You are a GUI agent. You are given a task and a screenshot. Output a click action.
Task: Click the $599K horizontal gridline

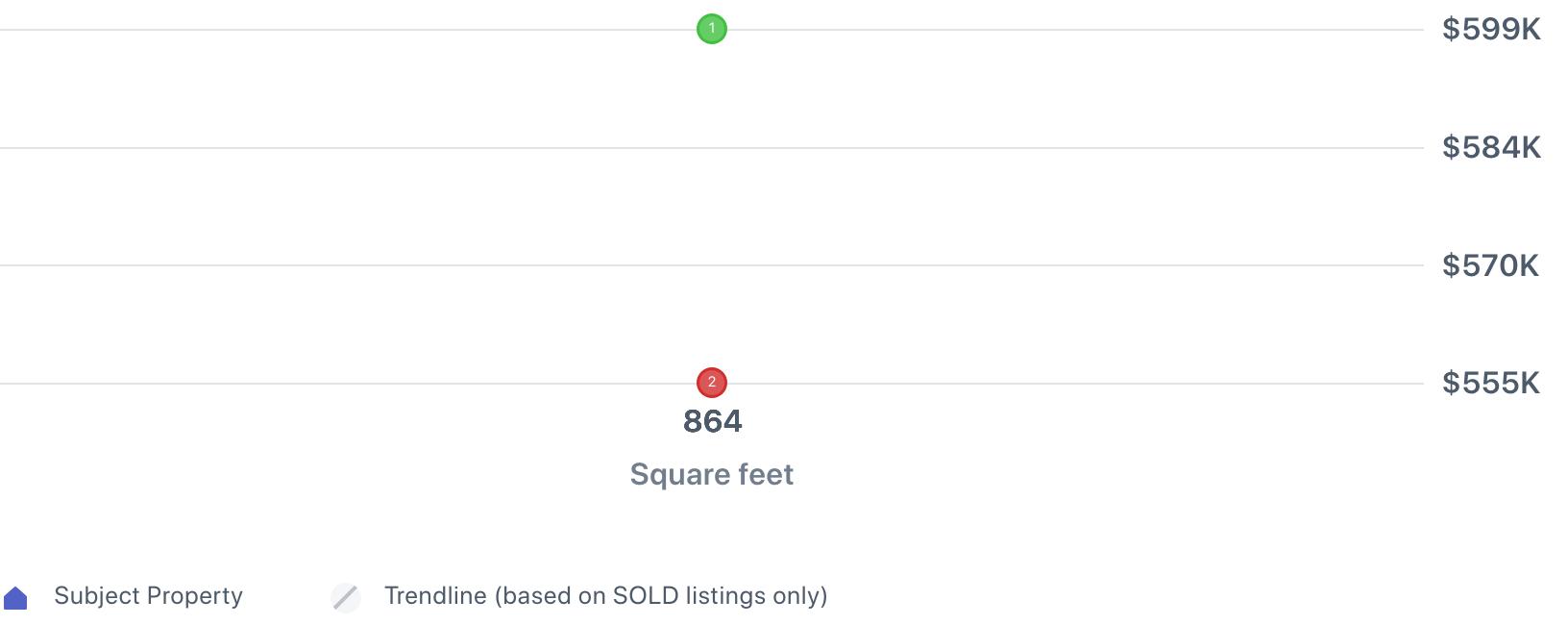[384, 30]
